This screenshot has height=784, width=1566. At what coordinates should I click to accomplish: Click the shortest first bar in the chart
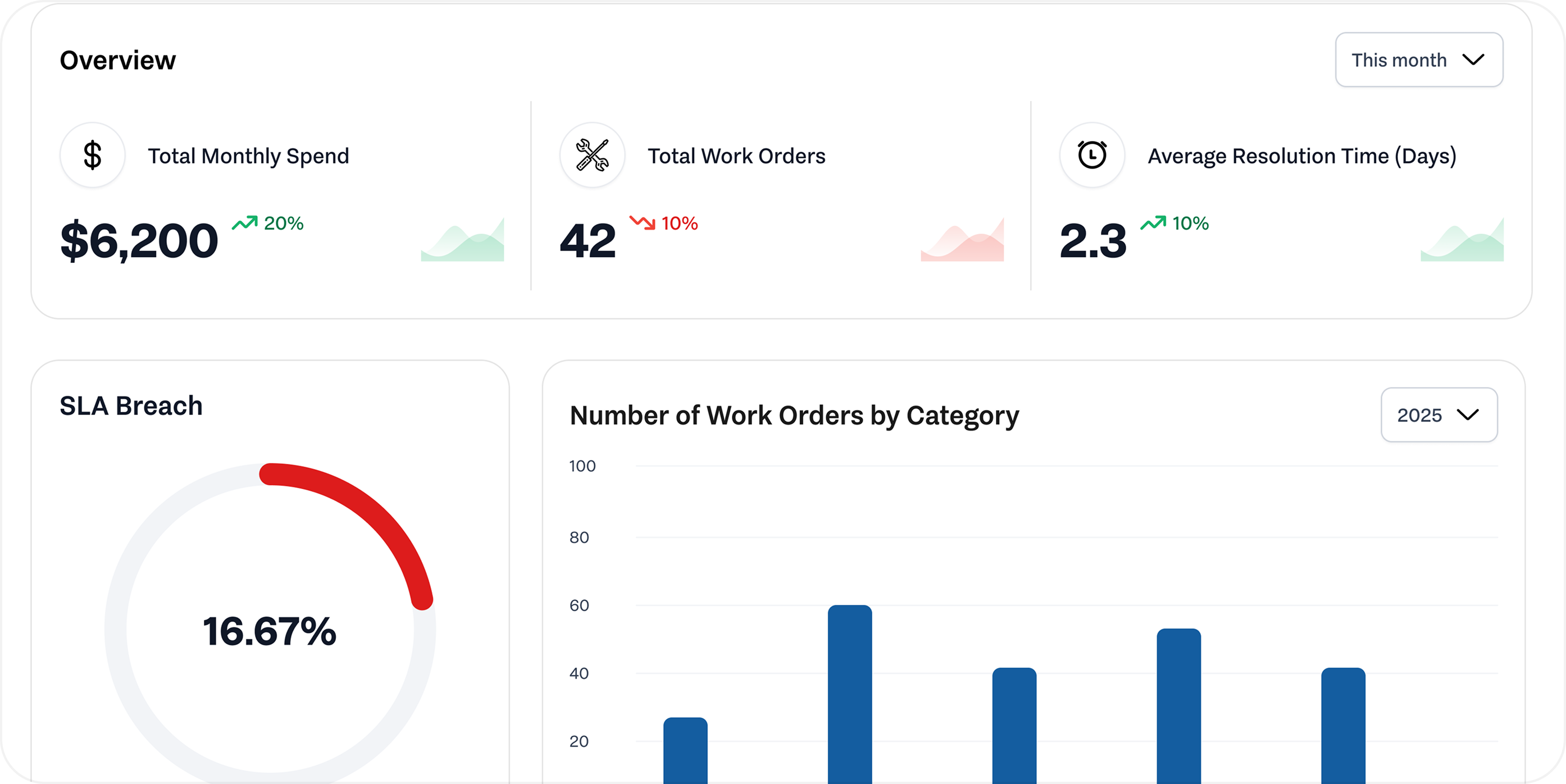685,750
